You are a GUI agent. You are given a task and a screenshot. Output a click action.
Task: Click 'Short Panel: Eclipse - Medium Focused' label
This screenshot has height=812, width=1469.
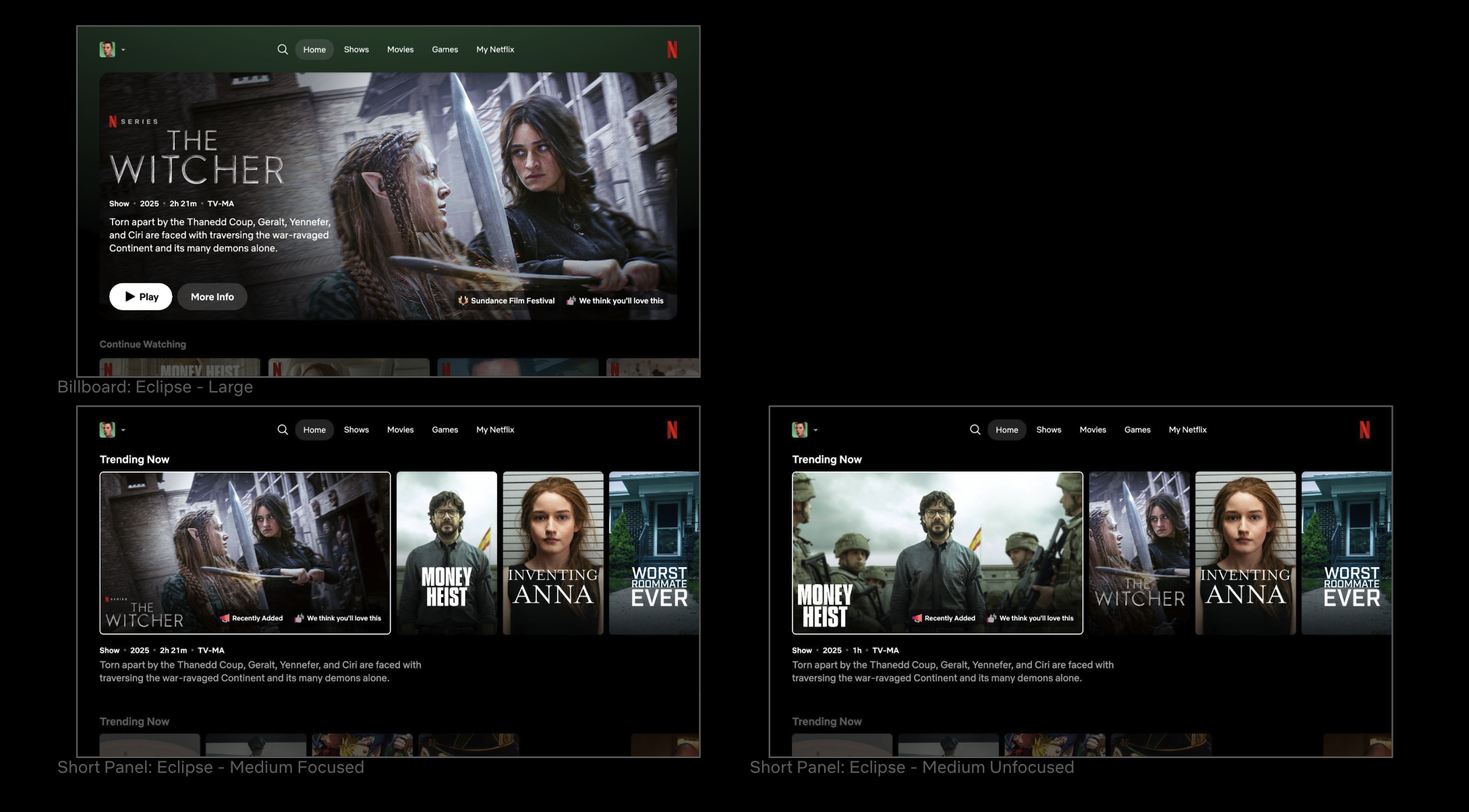(210, 767)
